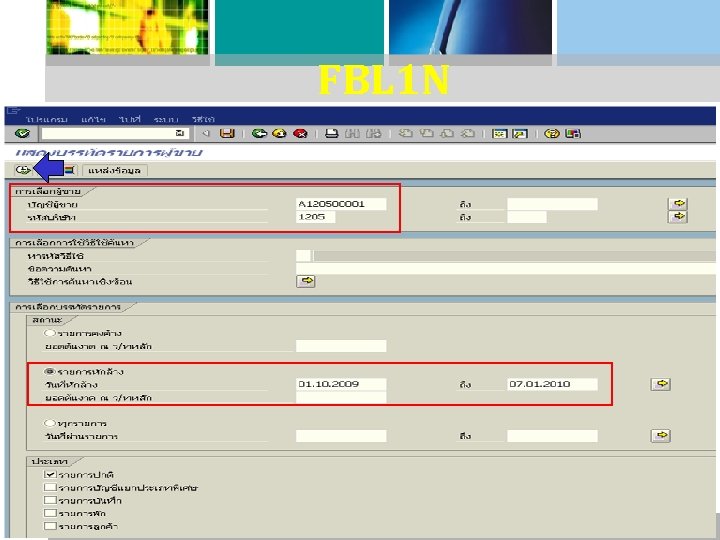This screenshot has width=720, height=540.
Task: Enable the special G/L transactions checkbox
Action: [x=50, y=487]
